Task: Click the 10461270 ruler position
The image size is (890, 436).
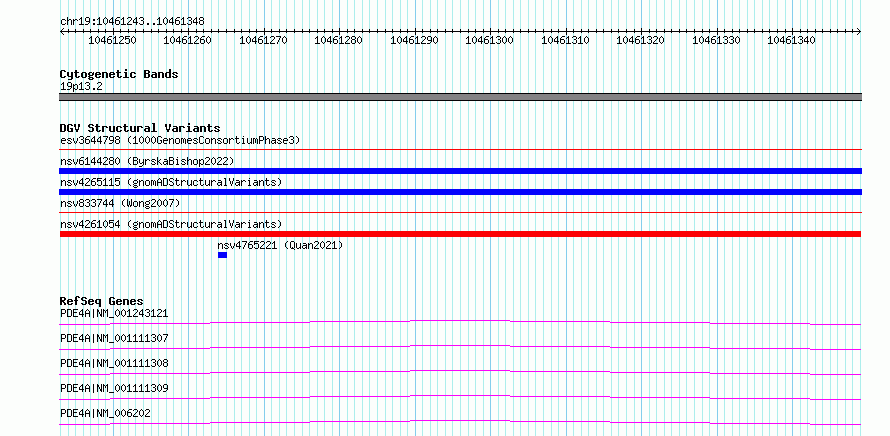Action: pyautogui.click(x=263, y=40)
